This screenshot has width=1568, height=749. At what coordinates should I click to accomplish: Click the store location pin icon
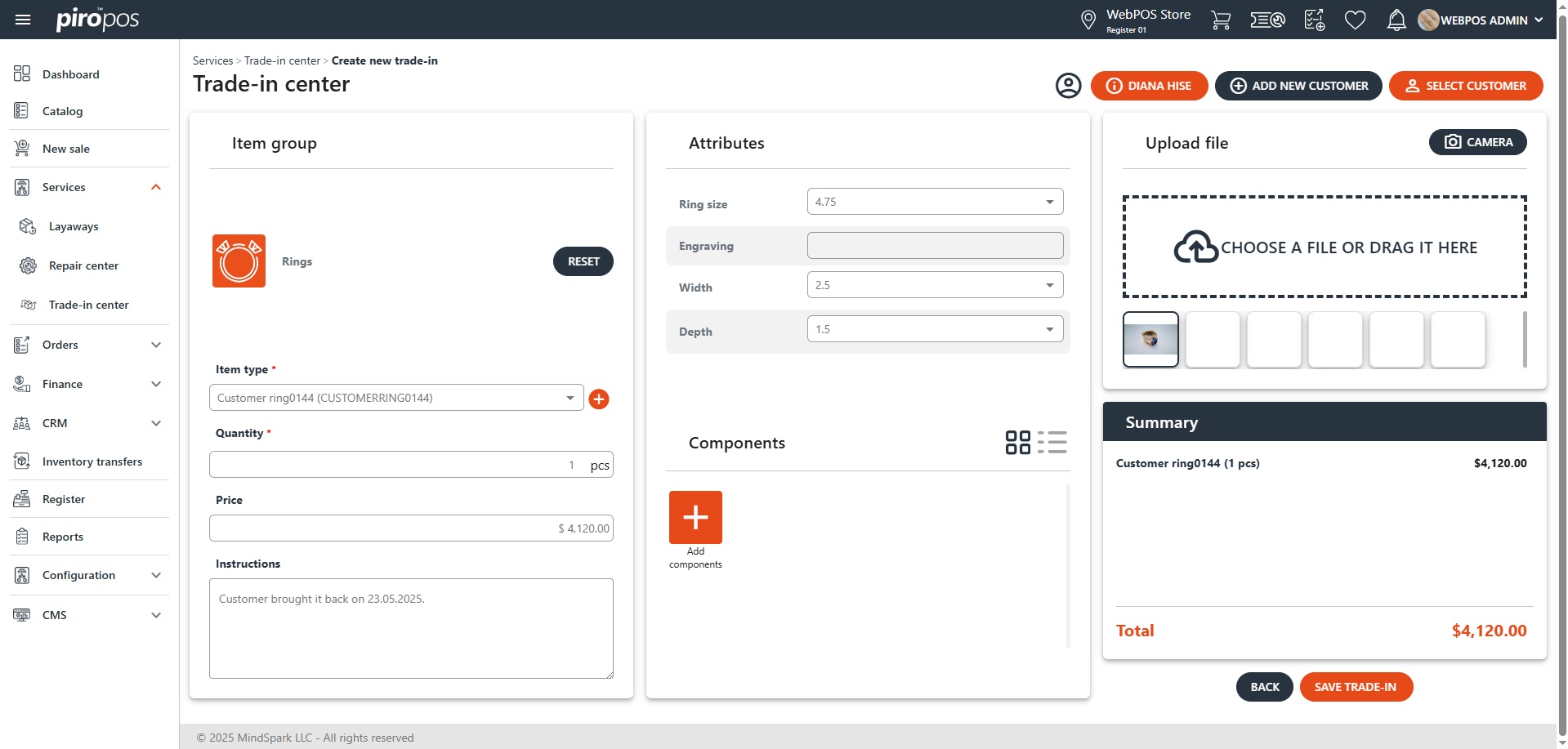[x=1088, y=20]
